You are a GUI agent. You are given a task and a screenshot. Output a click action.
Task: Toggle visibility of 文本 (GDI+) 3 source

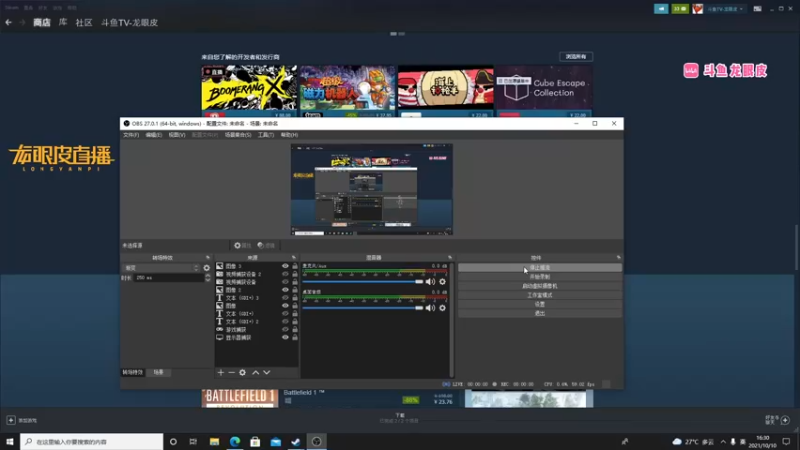point(285,297)
